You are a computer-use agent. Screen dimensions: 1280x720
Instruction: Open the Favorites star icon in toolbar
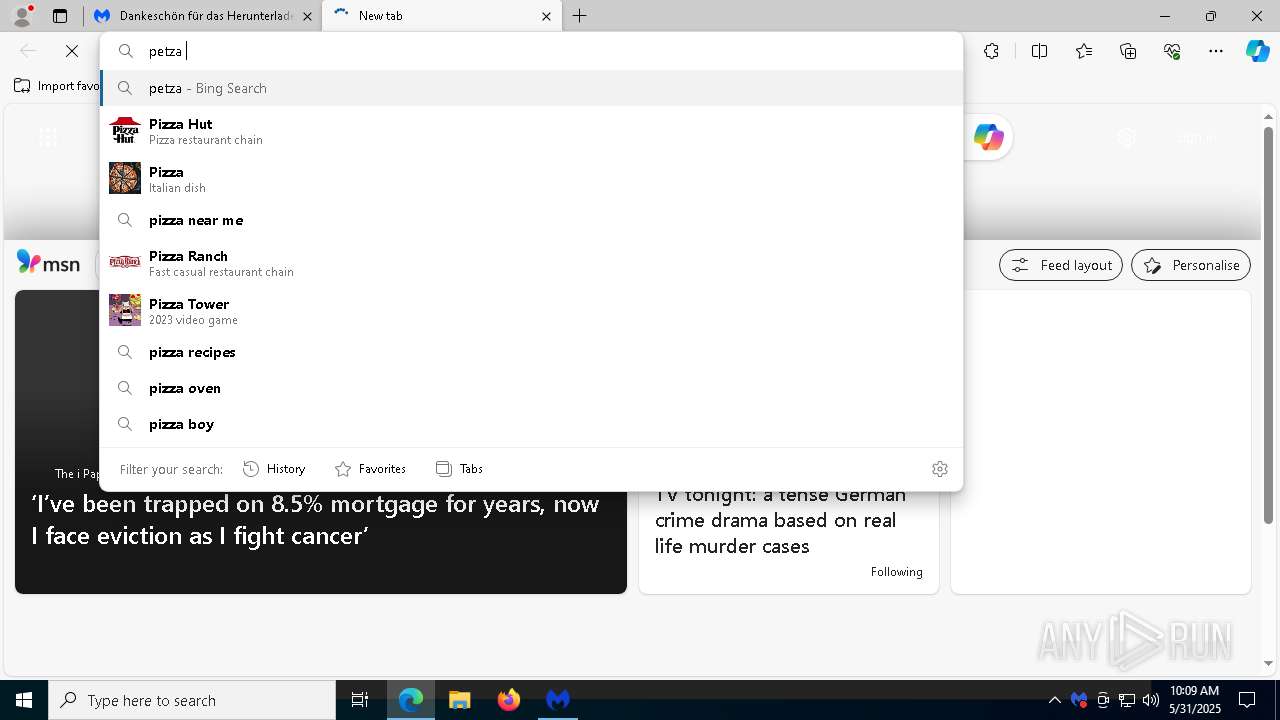tap(1084, 51)
